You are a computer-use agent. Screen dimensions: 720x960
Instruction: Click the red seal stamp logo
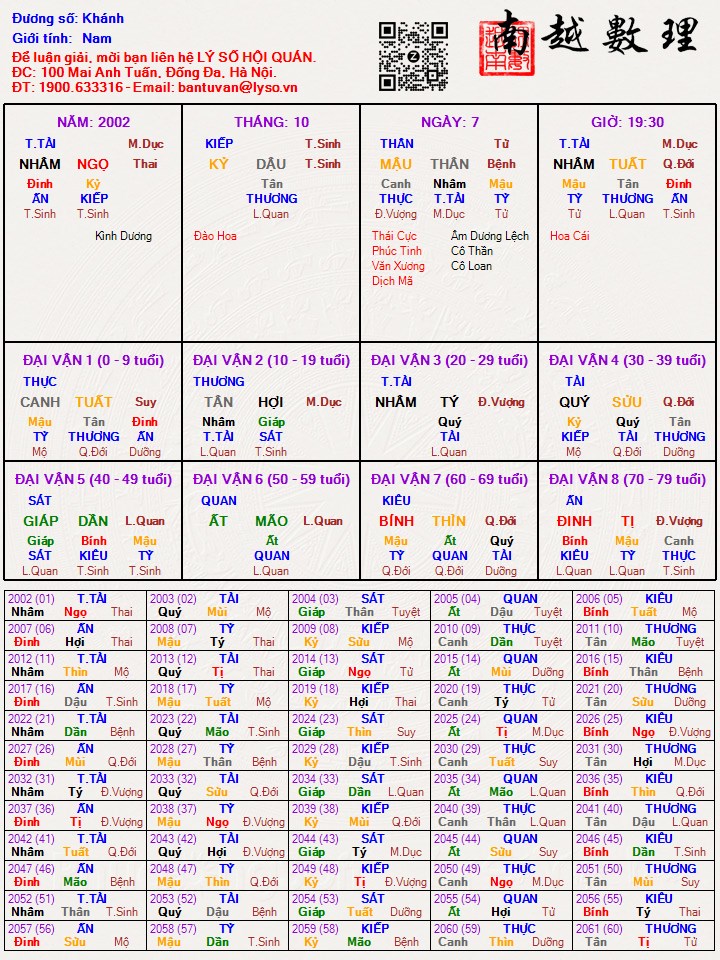coord(506,46)
